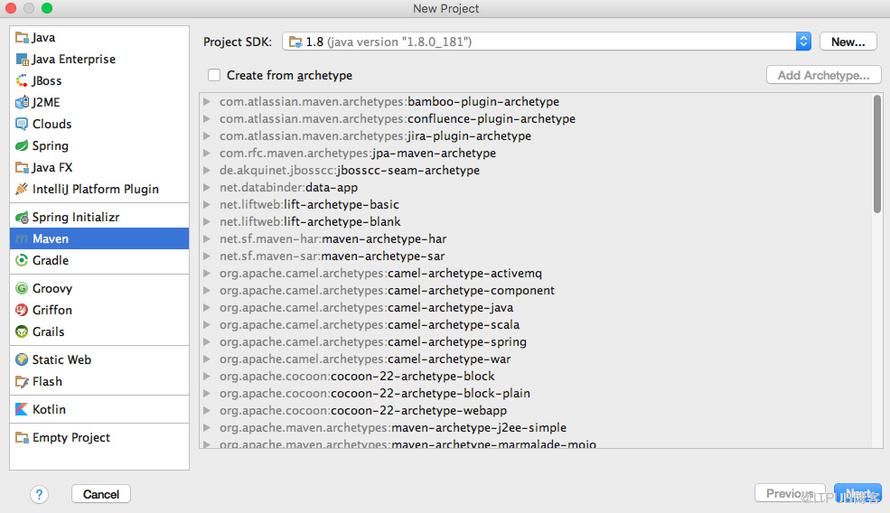Click the Project SDK label
The width and height of the screenshot is (890, 513).
[x=237, y=42]
